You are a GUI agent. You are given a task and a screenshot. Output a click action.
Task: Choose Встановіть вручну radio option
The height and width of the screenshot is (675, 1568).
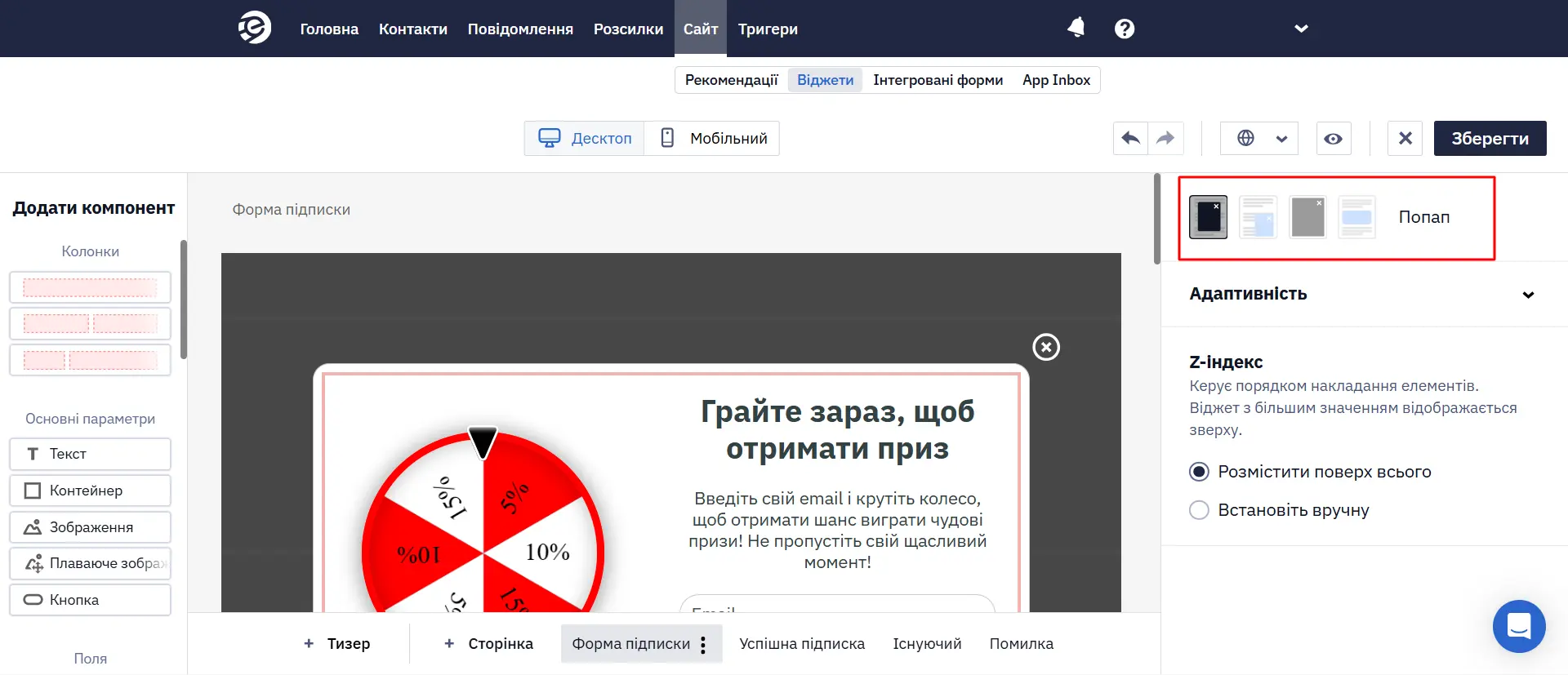coord(1199,510)
